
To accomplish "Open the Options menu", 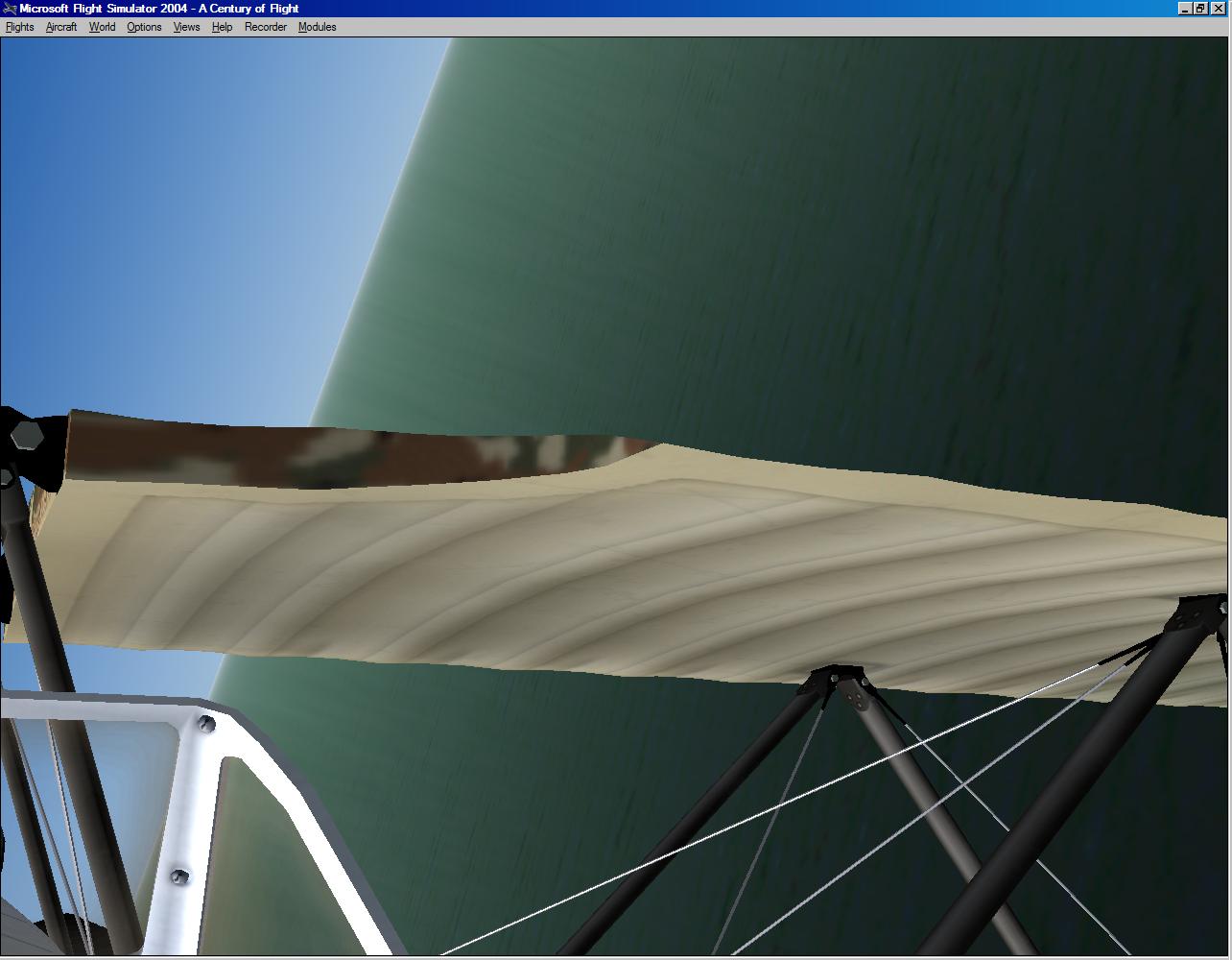I will 144,27.
